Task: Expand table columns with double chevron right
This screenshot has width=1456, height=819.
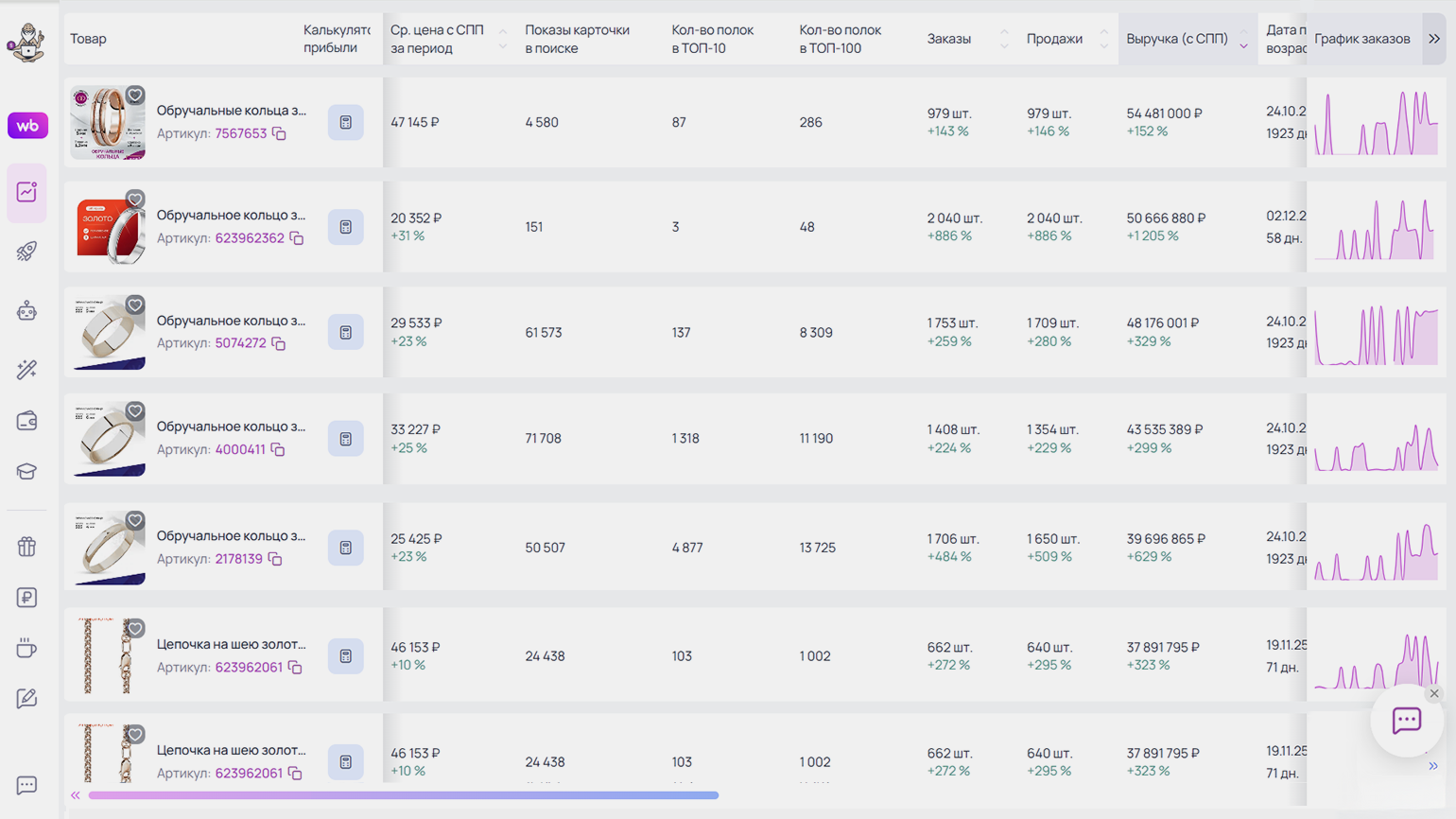Action: (1434, 39)
